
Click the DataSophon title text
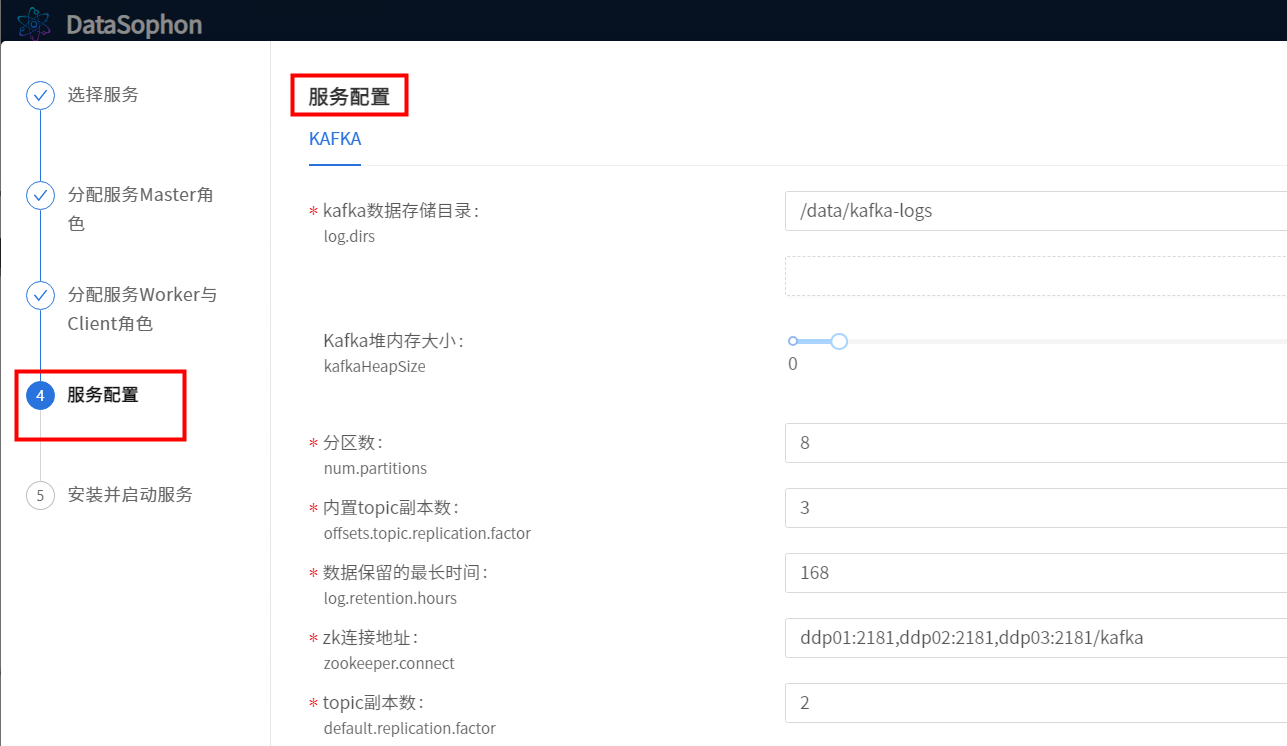(x=134, y=24)
